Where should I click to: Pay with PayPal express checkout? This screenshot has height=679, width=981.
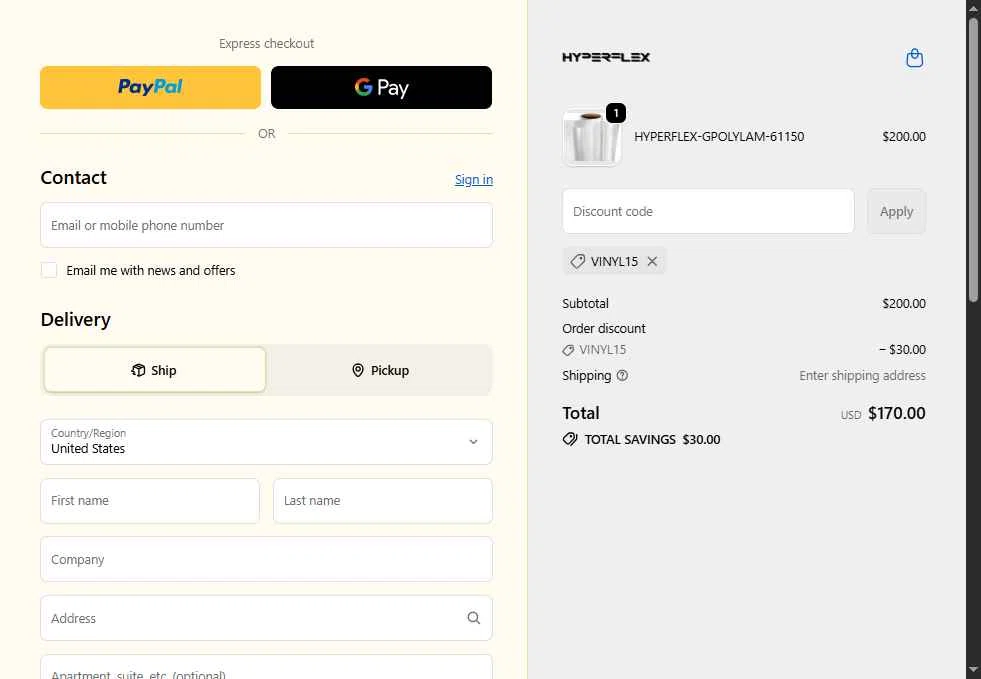point(150,87)
